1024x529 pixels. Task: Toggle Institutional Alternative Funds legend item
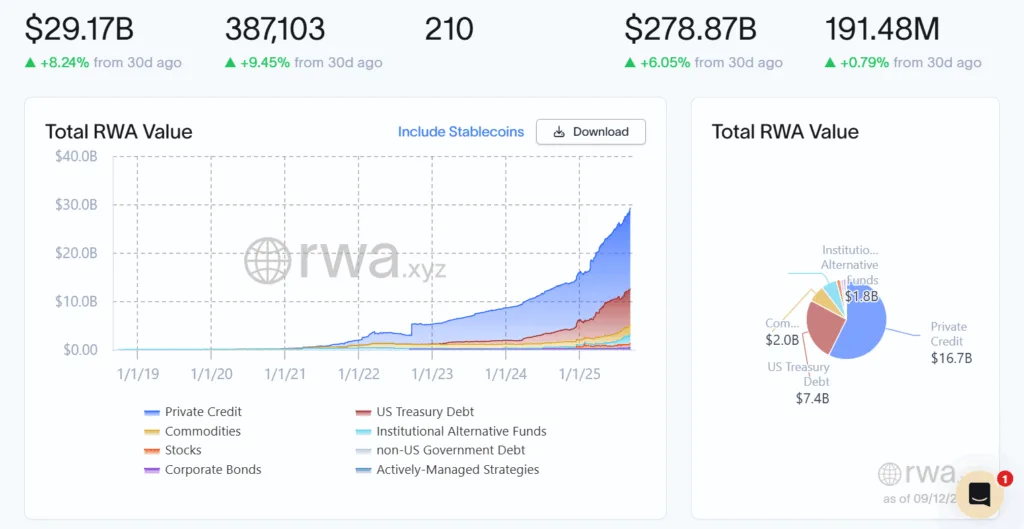(x=461, y=431)
